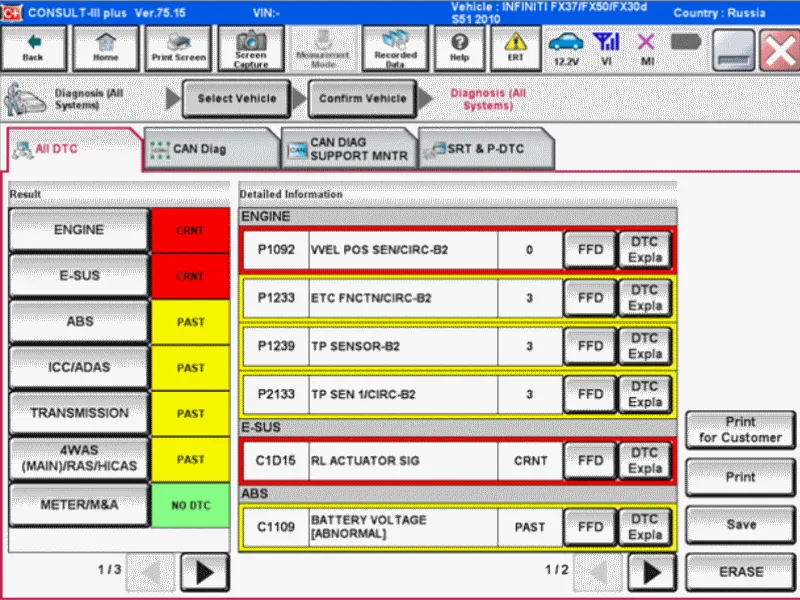Click the yellow PAST status for ABS
Image resolution: width=800 pixels, height=600 pixels.
[190, 322]
